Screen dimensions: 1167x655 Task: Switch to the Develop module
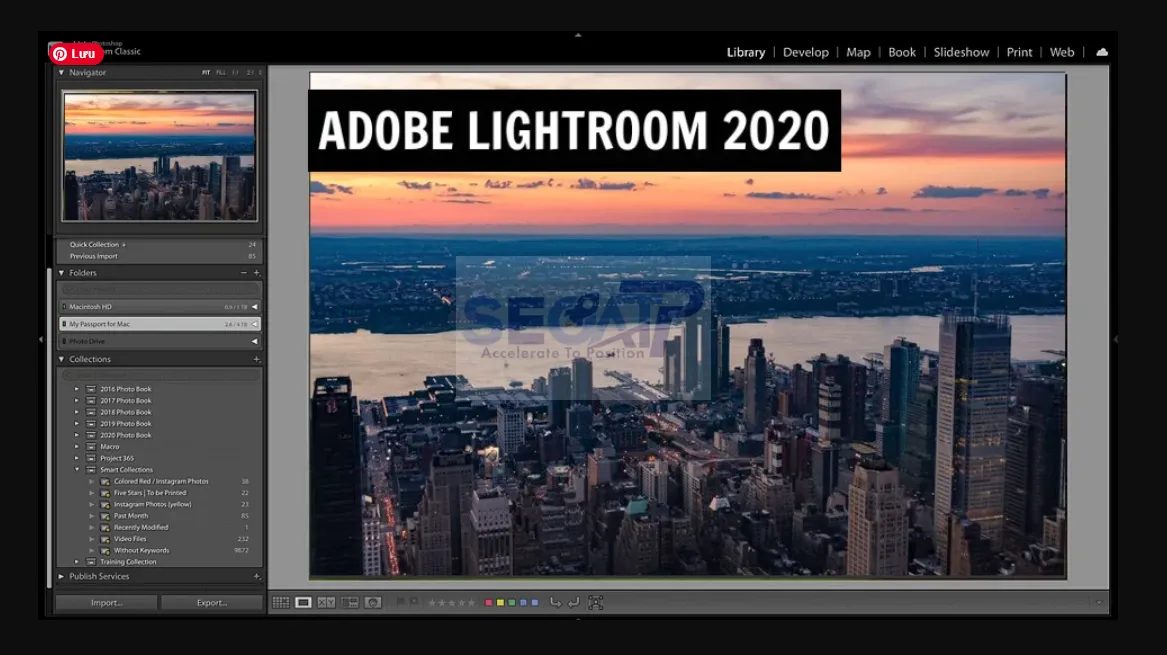tap(806, 52)
